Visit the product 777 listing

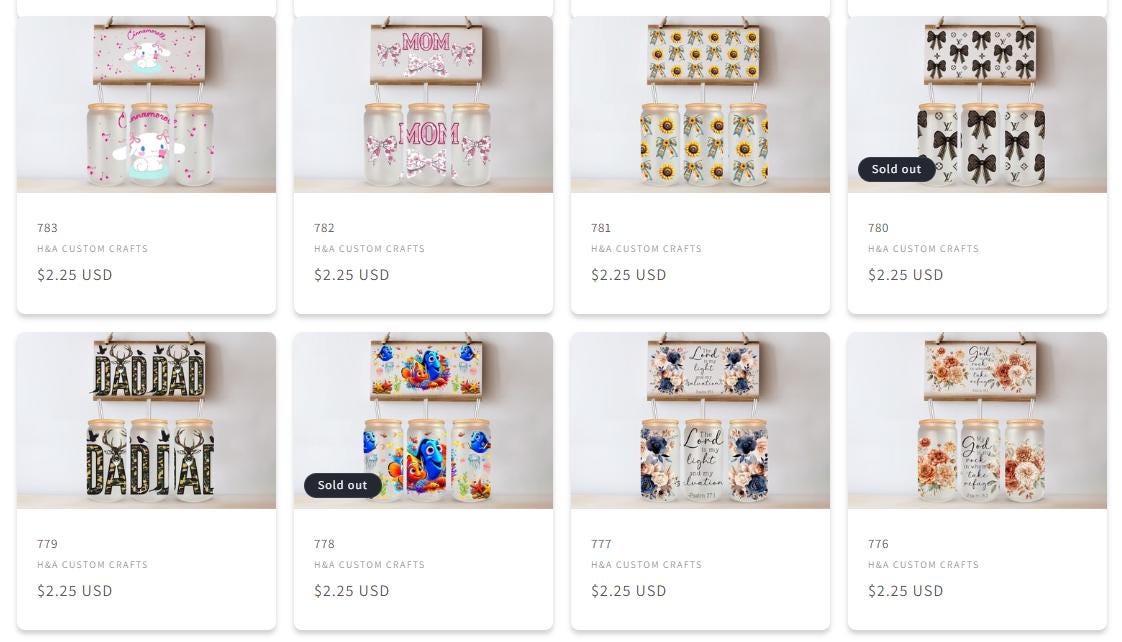(601, 544)
